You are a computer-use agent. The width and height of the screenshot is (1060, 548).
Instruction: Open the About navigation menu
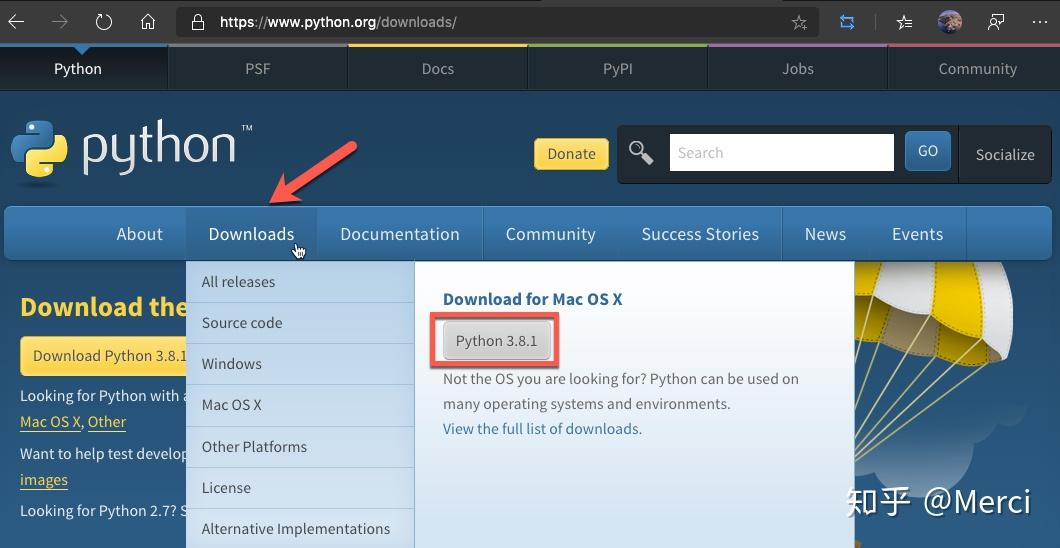click(139, 234)
